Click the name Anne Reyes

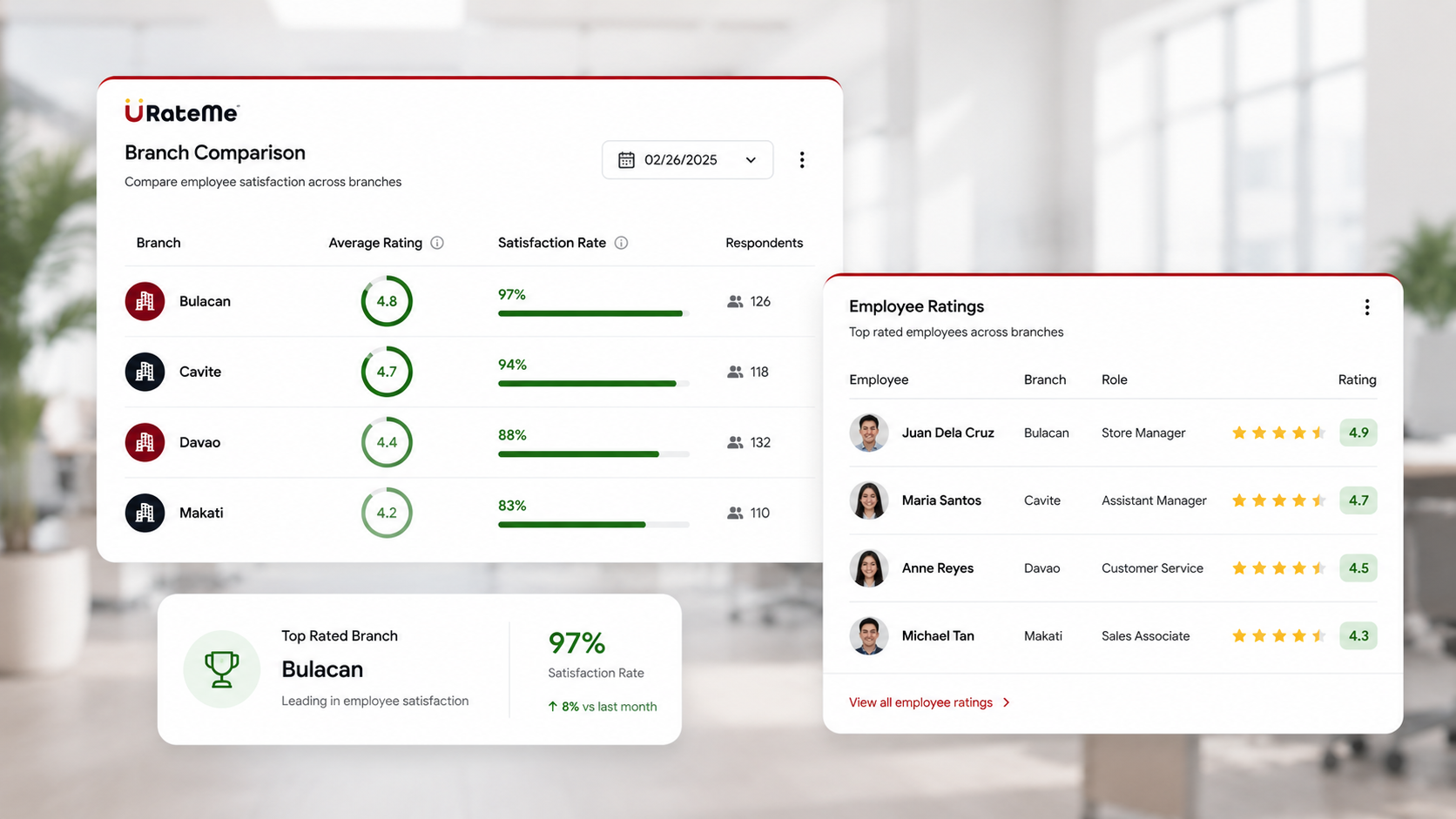(938, 568)
